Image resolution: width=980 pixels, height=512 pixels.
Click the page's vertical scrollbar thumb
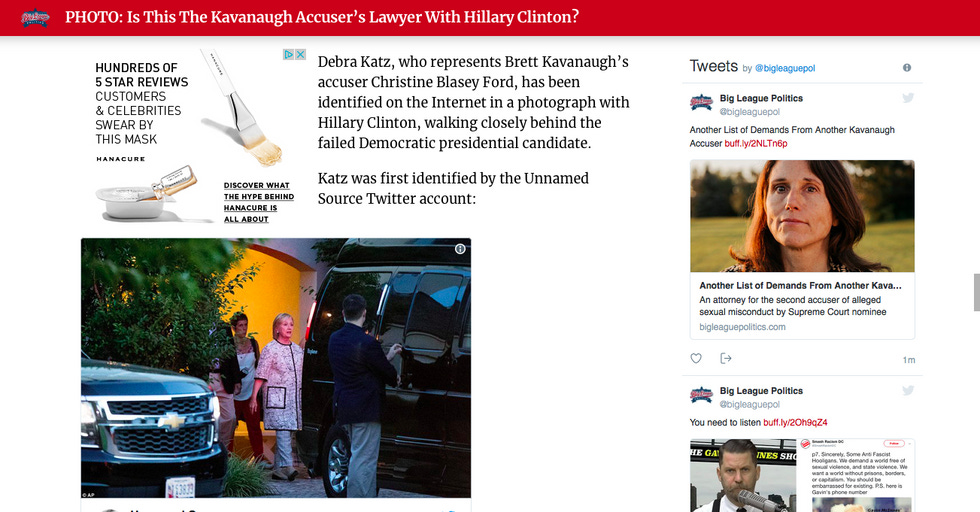[977, 292]
